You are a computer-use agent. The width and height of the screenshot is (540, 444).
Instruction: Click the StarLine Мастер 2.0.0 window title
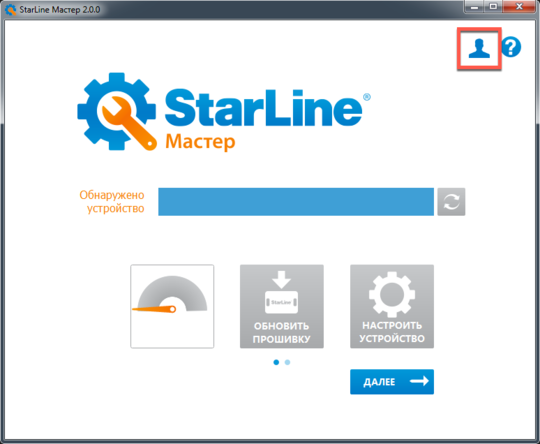pyautogui.click(x=60, y=10)
